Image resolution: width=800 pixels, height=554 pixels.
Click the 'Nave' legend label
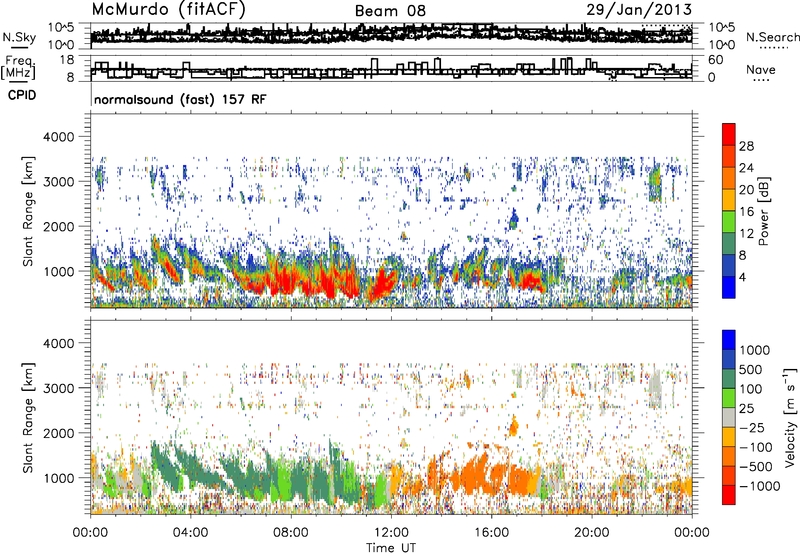tap(761, 70)
